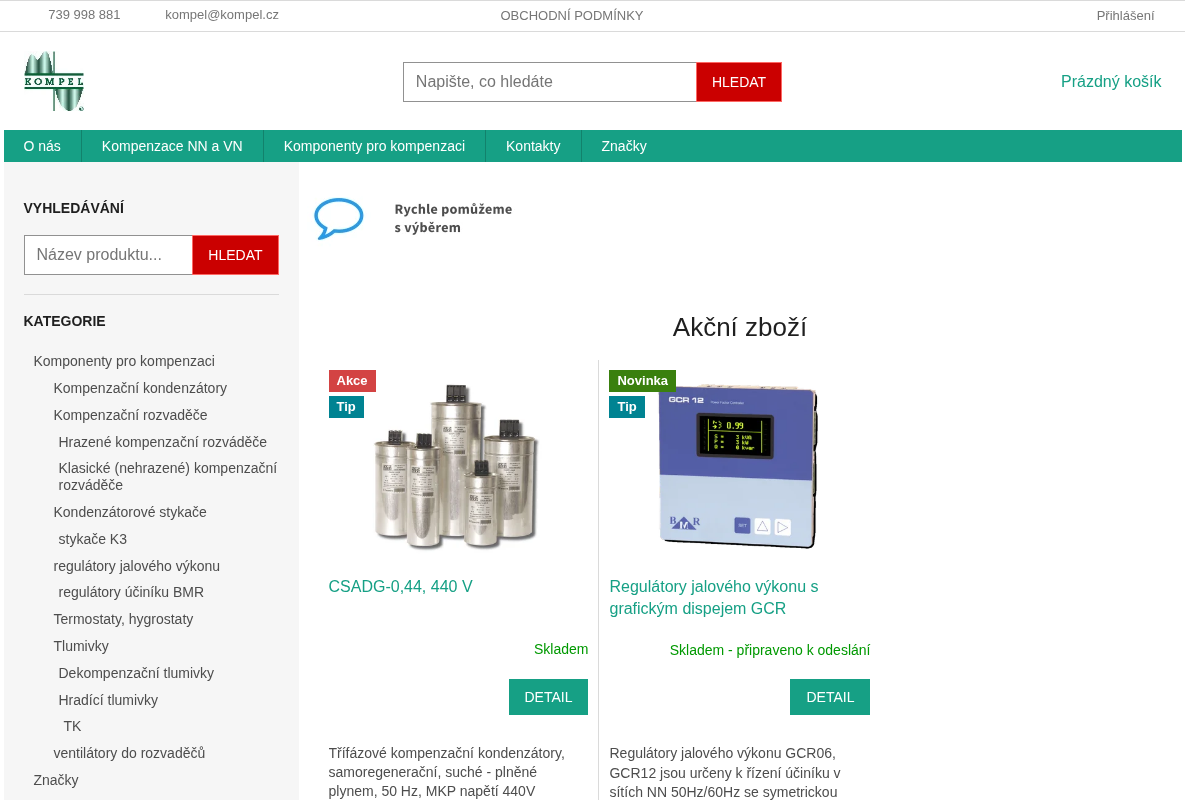Open the 'stykače K3' category
This screenshot has width=1200, height=800.
click(x=93, y=539)
